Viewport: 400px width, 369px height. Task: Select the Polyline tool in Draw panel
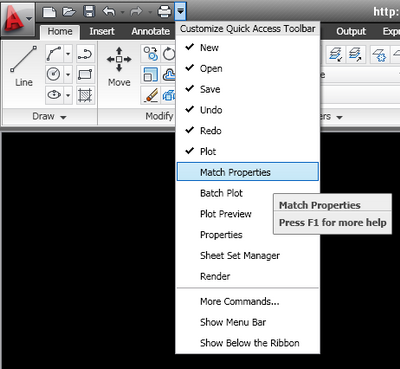pos(85,54)
